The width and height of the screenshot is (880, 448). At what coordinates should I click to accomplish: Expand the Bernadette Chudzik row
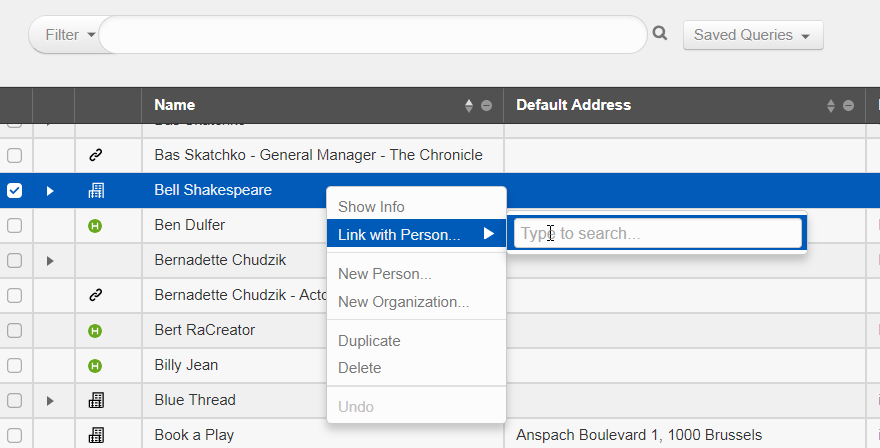50,260
